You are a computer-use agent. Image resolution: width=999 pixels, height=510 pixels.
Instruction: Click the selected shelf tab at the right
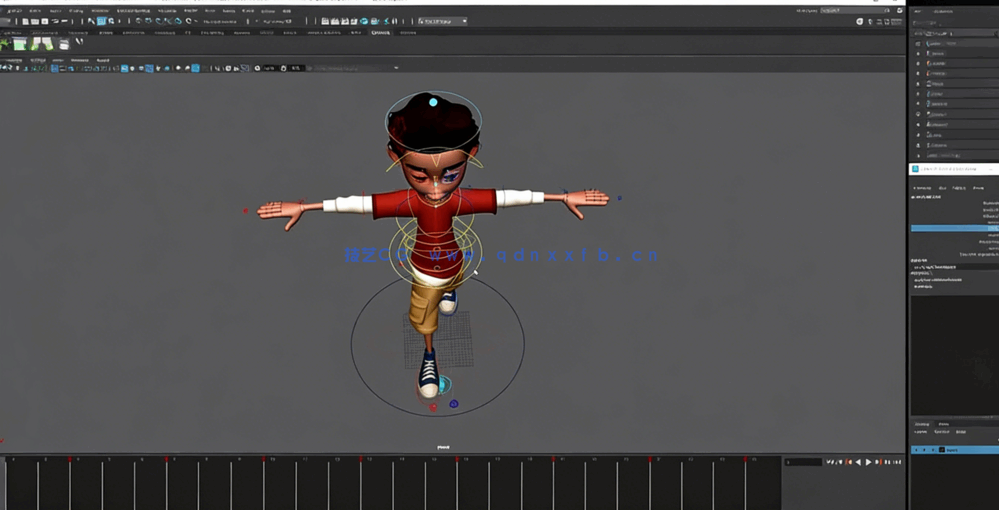[x=380, y=32]
